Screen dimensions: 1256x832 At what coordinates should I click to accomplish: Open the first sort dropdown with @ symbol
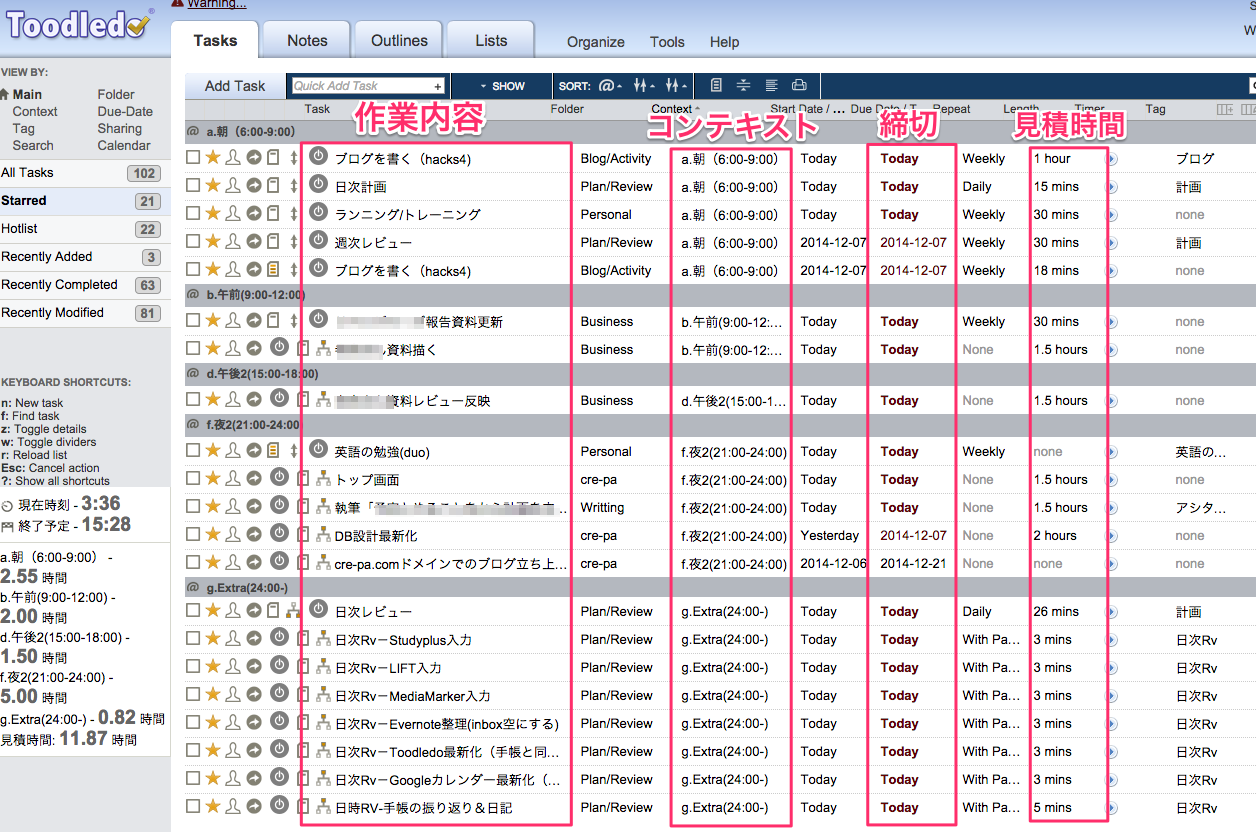click(x=610, y=86)
